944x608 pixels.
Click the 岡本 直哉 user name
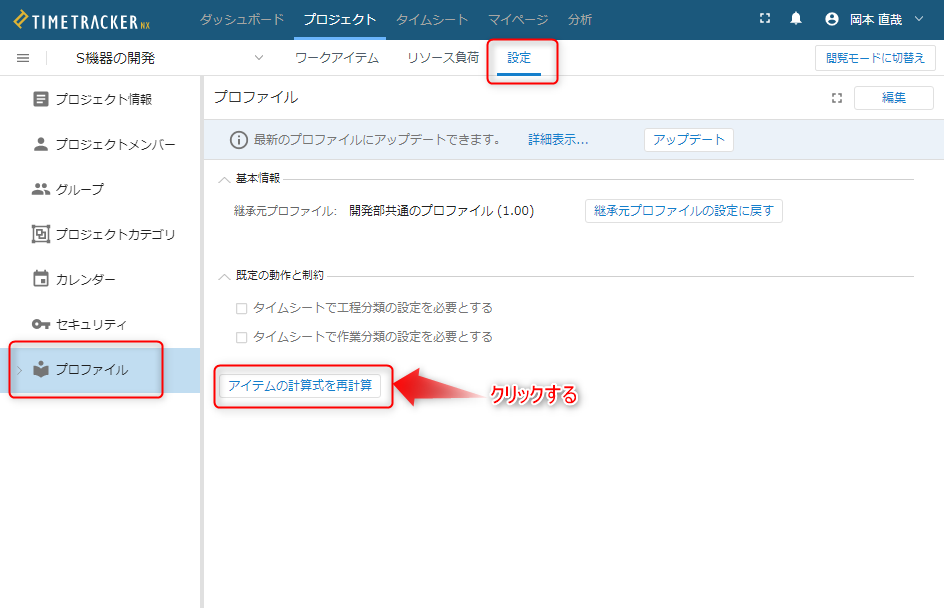(x=876, y=19)
